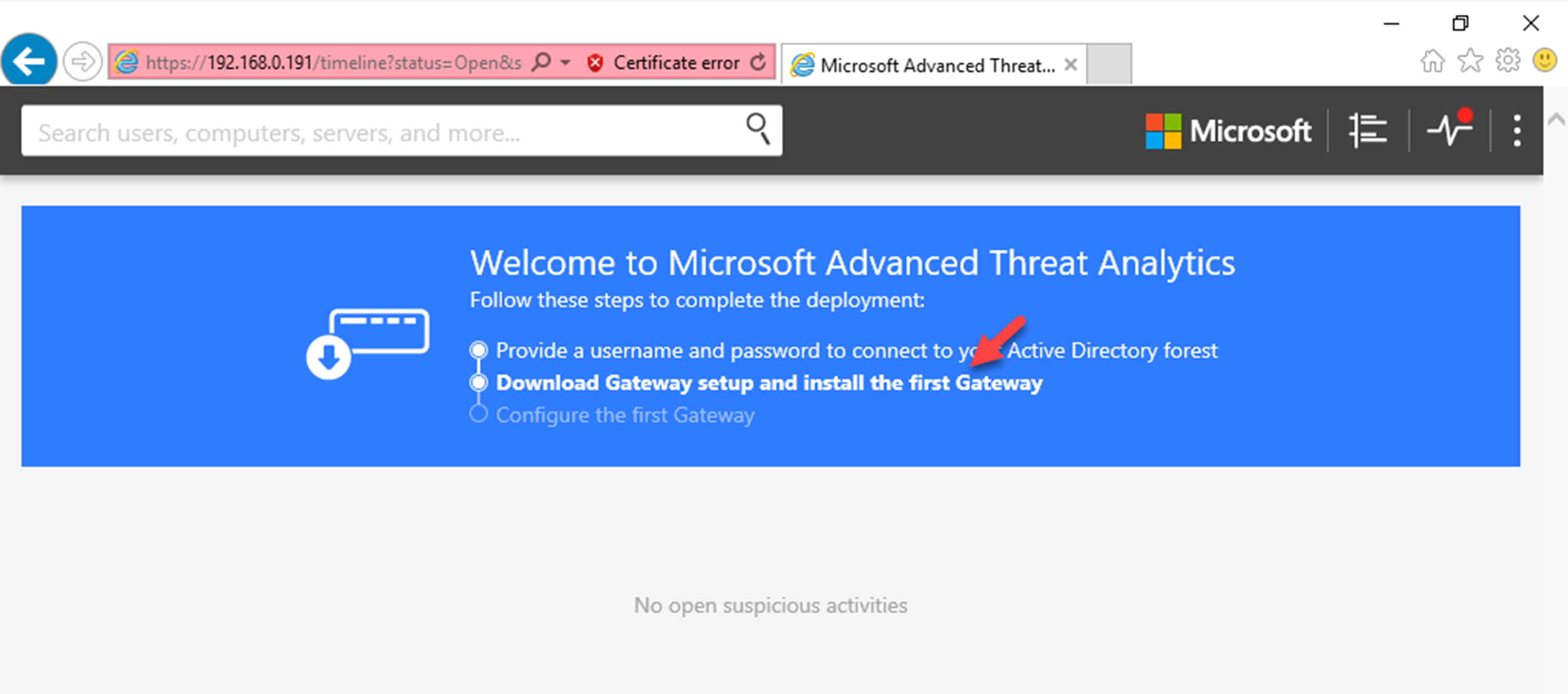Open the ATA timeline list icon
1568x694 pixels.
click(x=1367, y=130)
